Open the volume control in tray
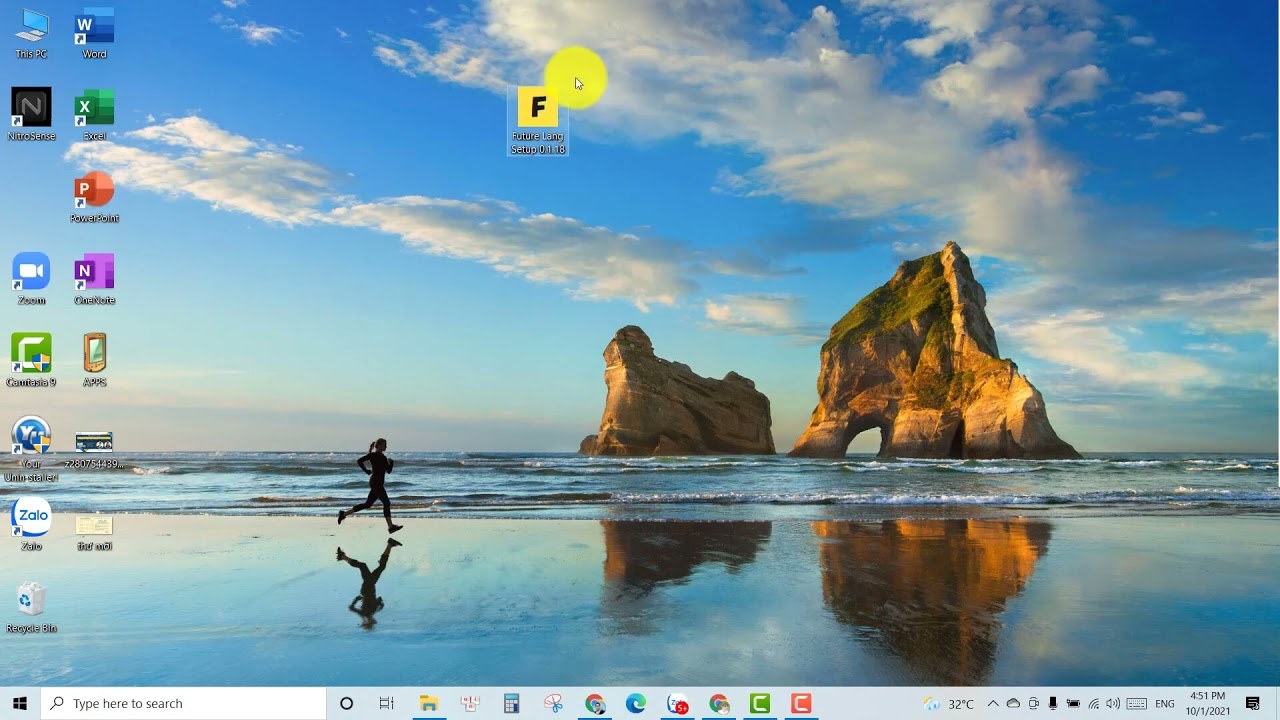 (x=1113, y=704)
